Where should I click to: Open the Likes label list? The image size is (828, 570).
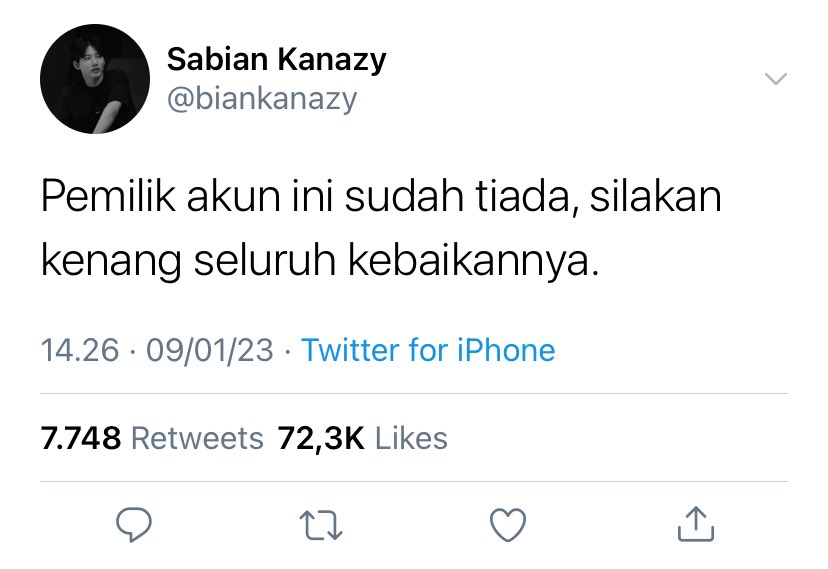(x=411, y=438)
